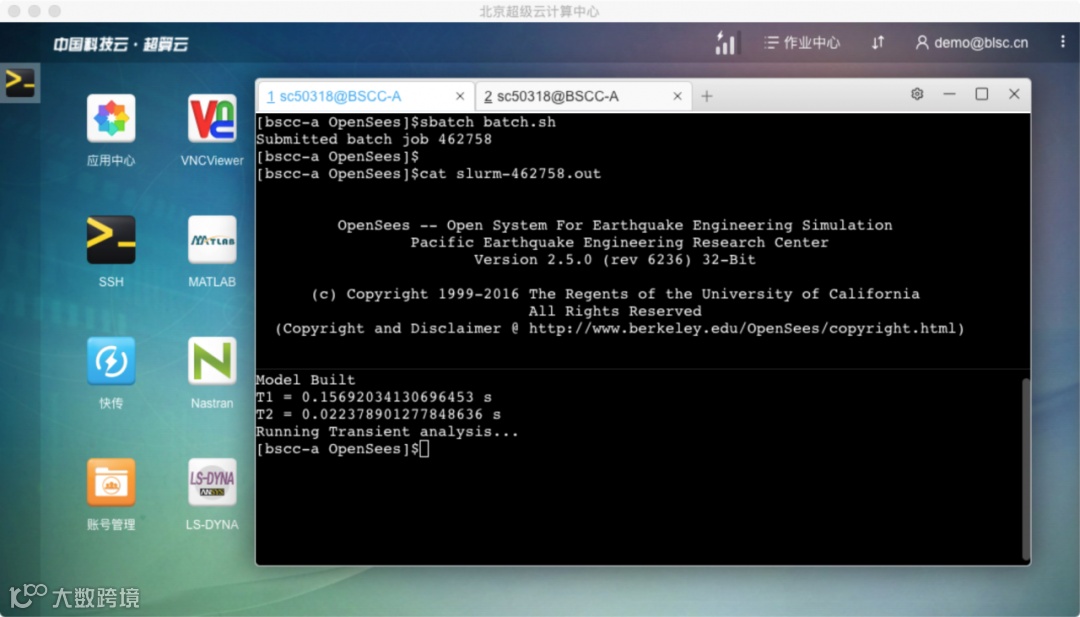The width and height of the screenshot is (1080, 617).
Task: Open terminal settings gear icon
Action: [x=917, y=94]
